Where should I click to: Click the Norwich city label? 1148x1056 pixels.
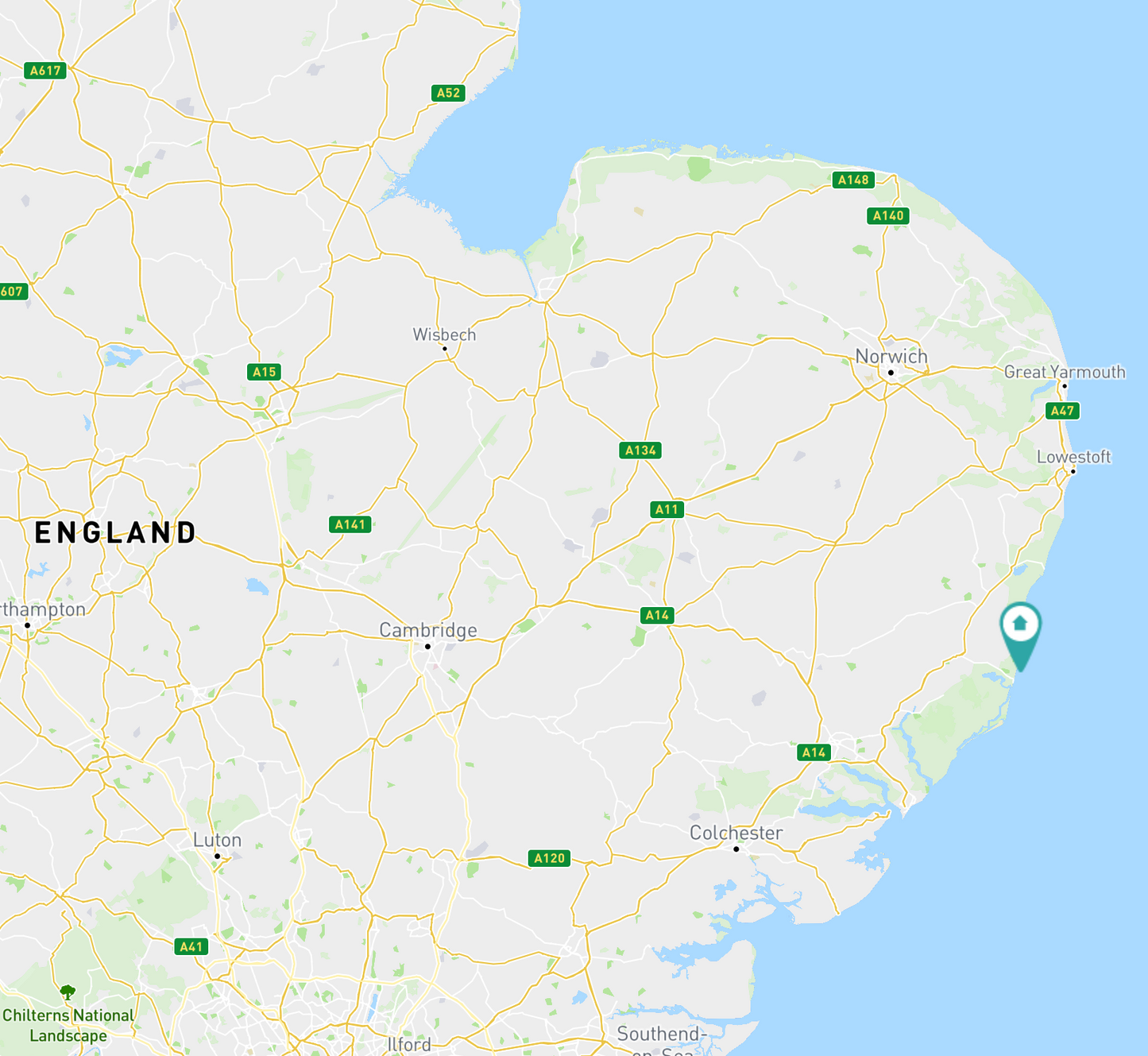pos(891,356)
